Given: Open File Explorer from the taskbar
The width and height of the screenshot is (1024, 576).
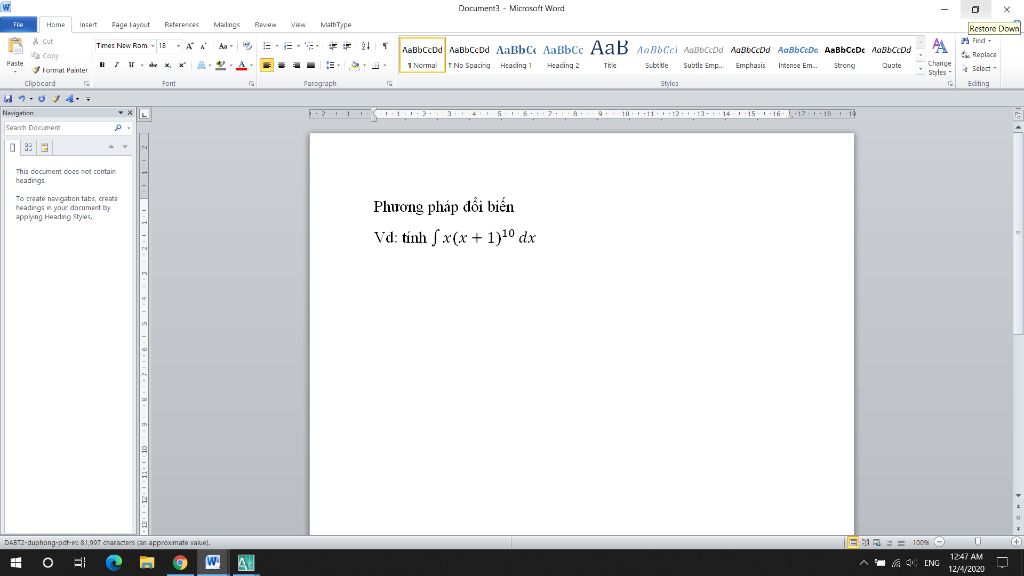Looking at the screenshot, I should click(147, 562).
